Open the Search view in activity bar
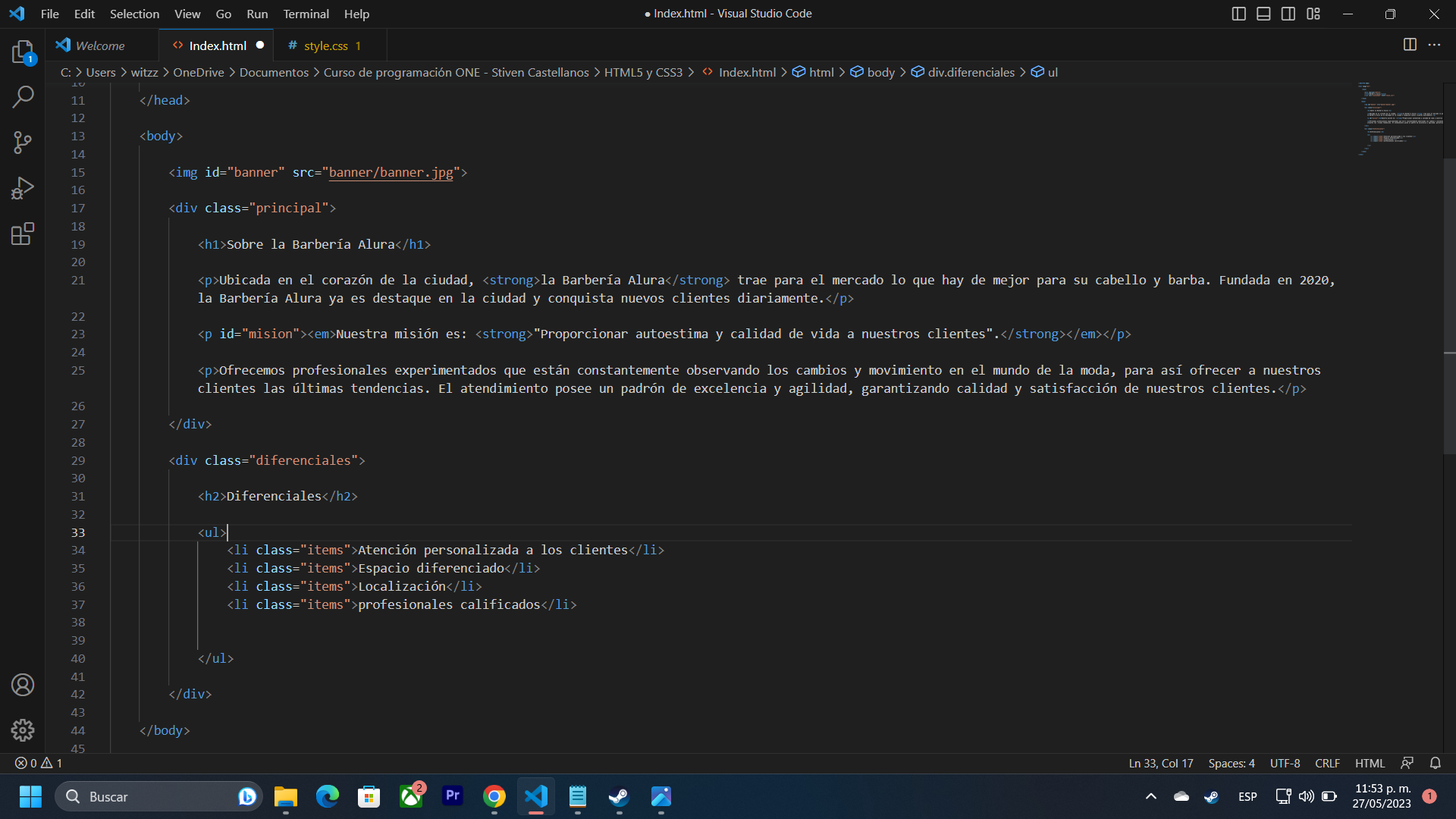This screenshot has height=819, width=1456. point(23,97)
